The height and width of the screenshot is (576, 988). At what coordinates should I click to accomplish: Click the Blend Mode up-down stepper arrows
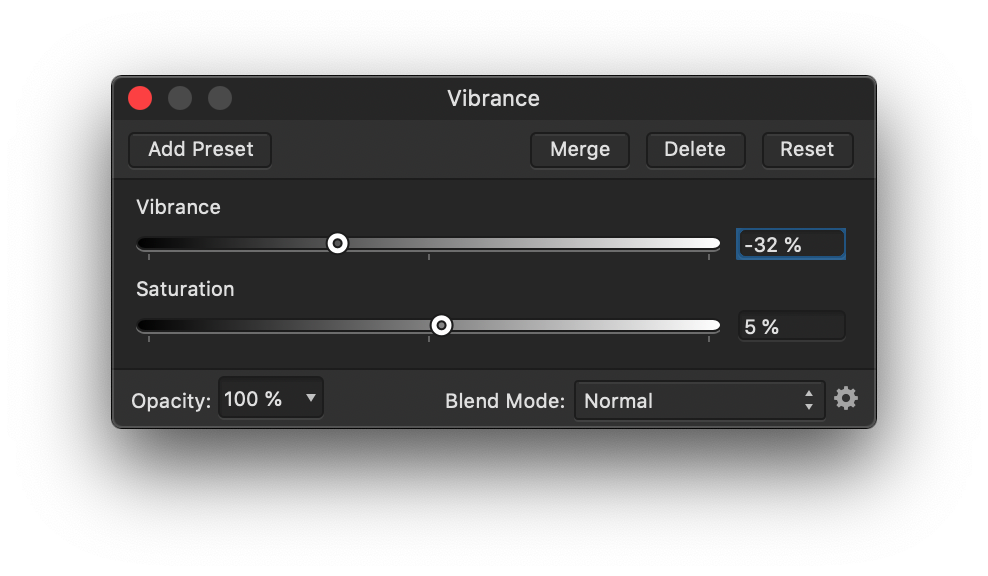(809, 401)
